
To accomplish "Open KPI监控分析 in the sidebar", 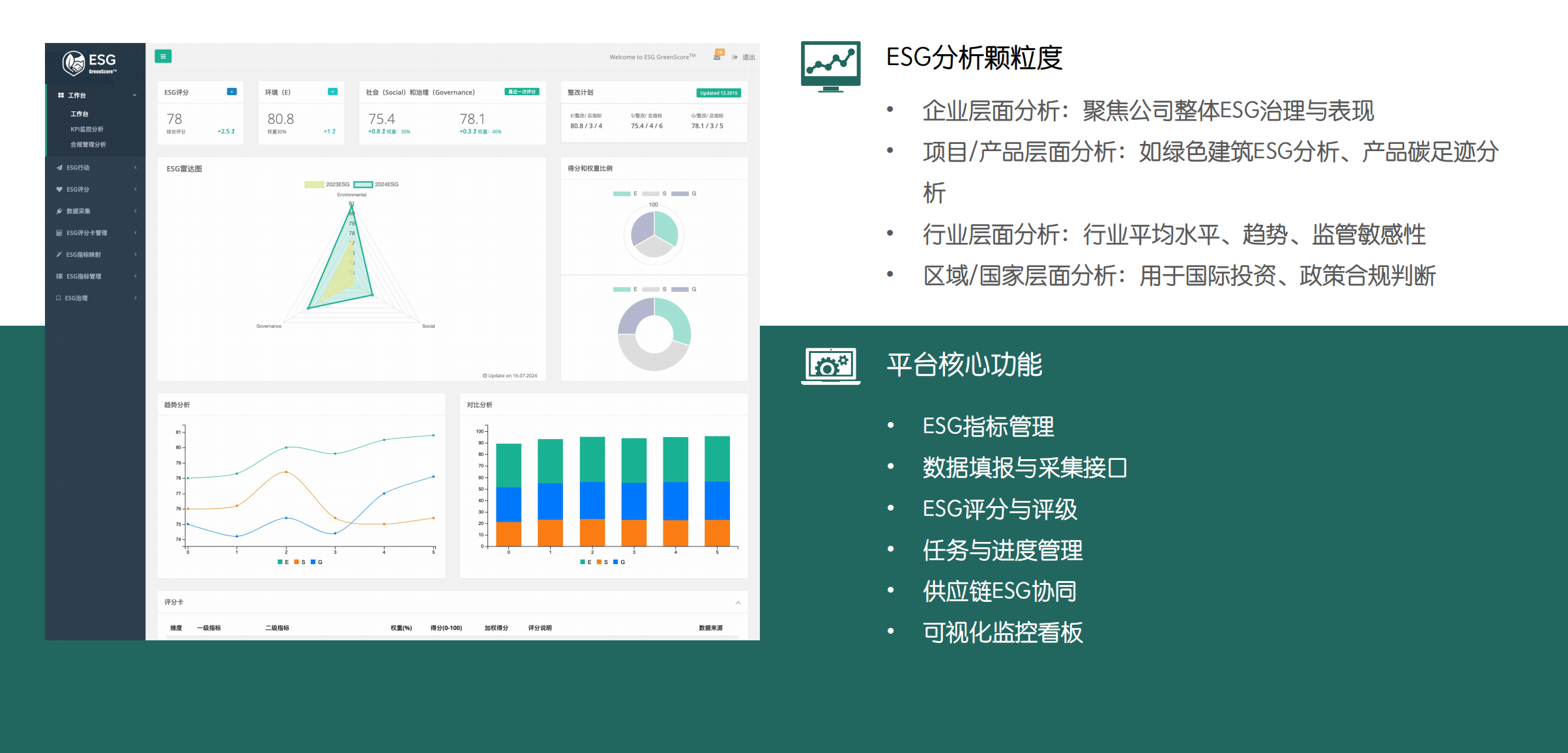I will click(x=87, y=129).
